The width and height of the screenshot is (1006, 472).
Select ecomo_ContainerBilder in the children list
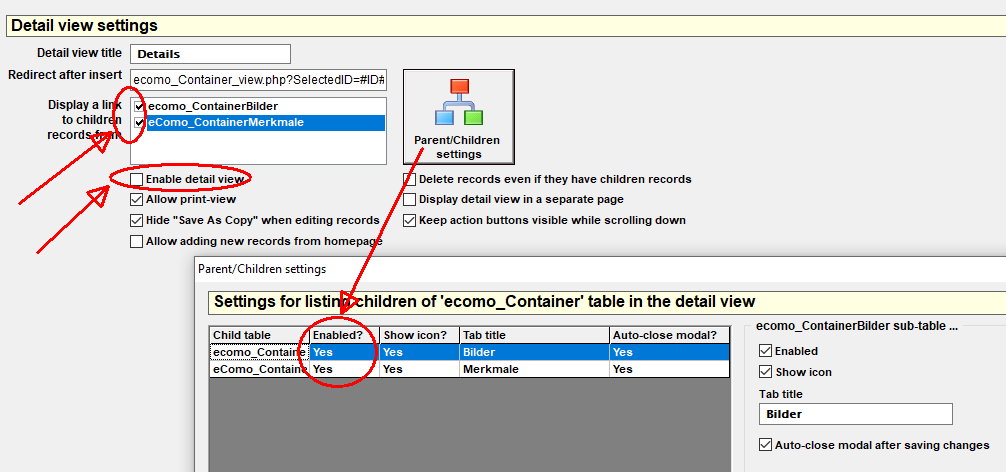pos(213,106)
